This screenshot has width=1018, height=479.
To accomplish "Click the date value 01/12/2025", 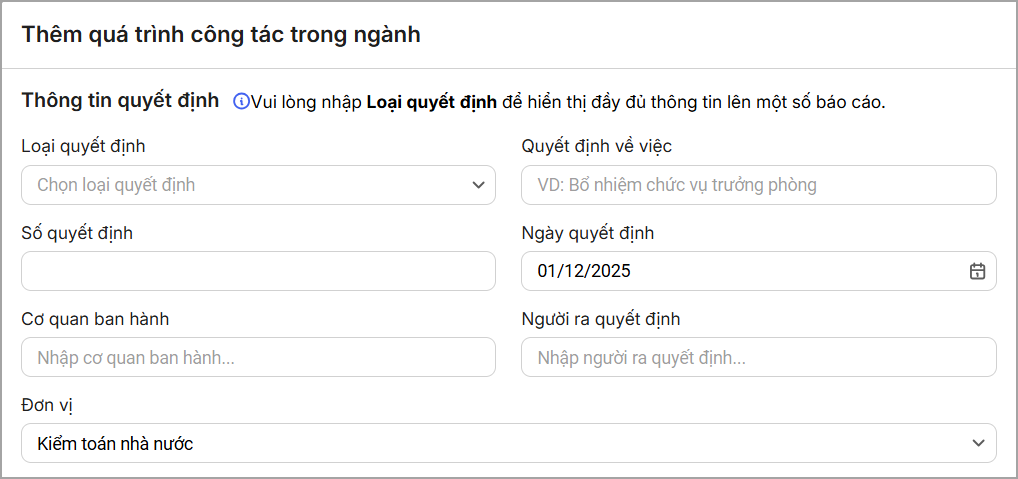I will coord(584,271).
